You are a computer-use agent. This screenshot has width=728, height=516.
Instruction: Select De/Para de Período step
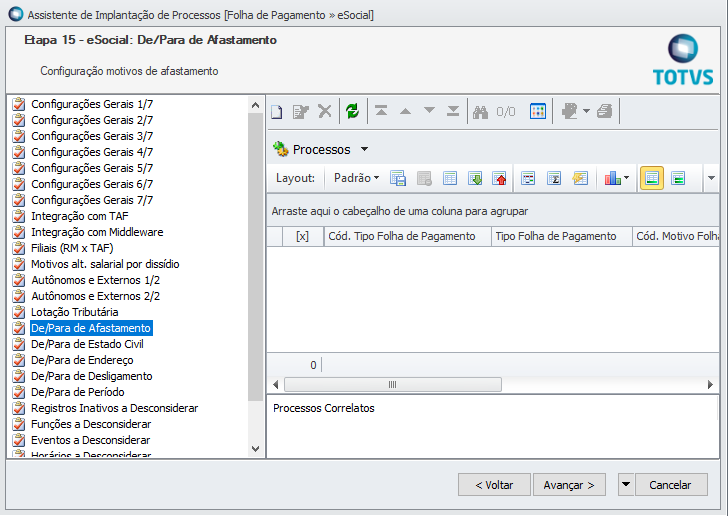point(78,392)
